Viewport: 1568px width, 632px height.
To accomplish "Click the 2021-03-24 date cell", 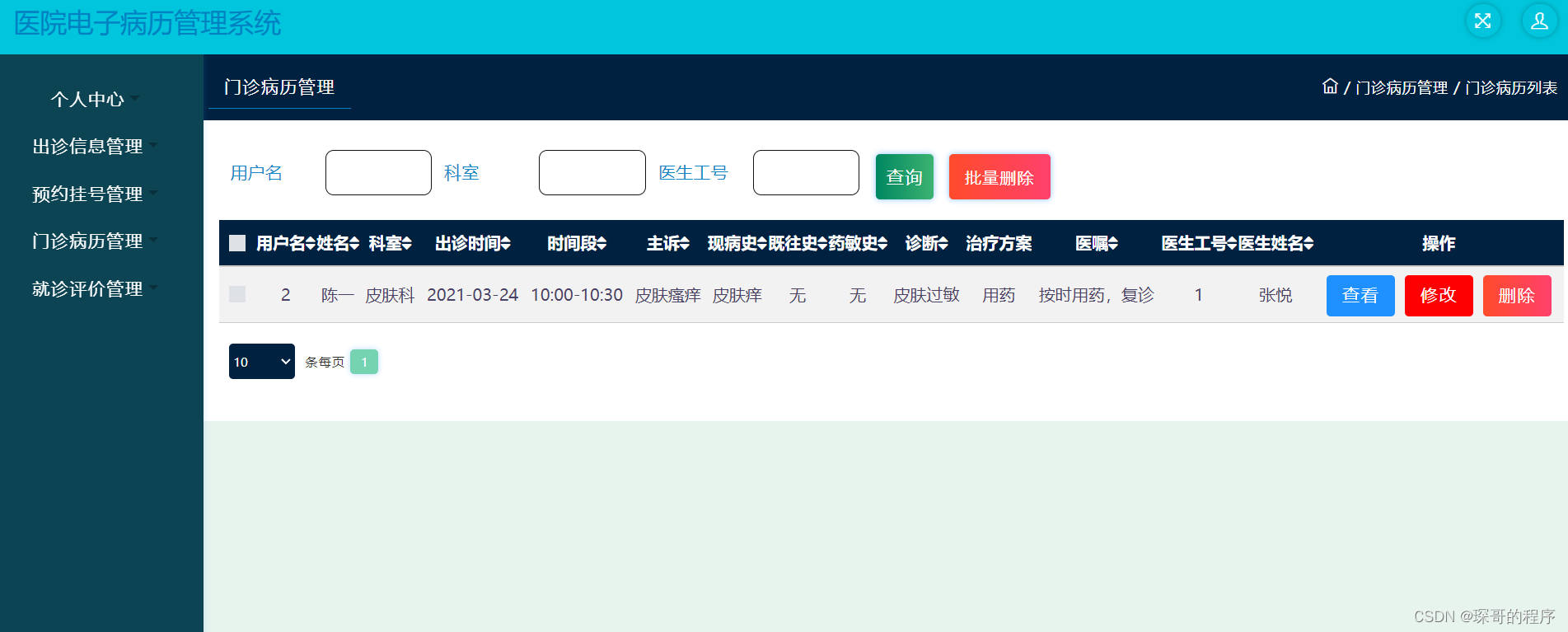I will pyautogui.click(x=473, y=295).
